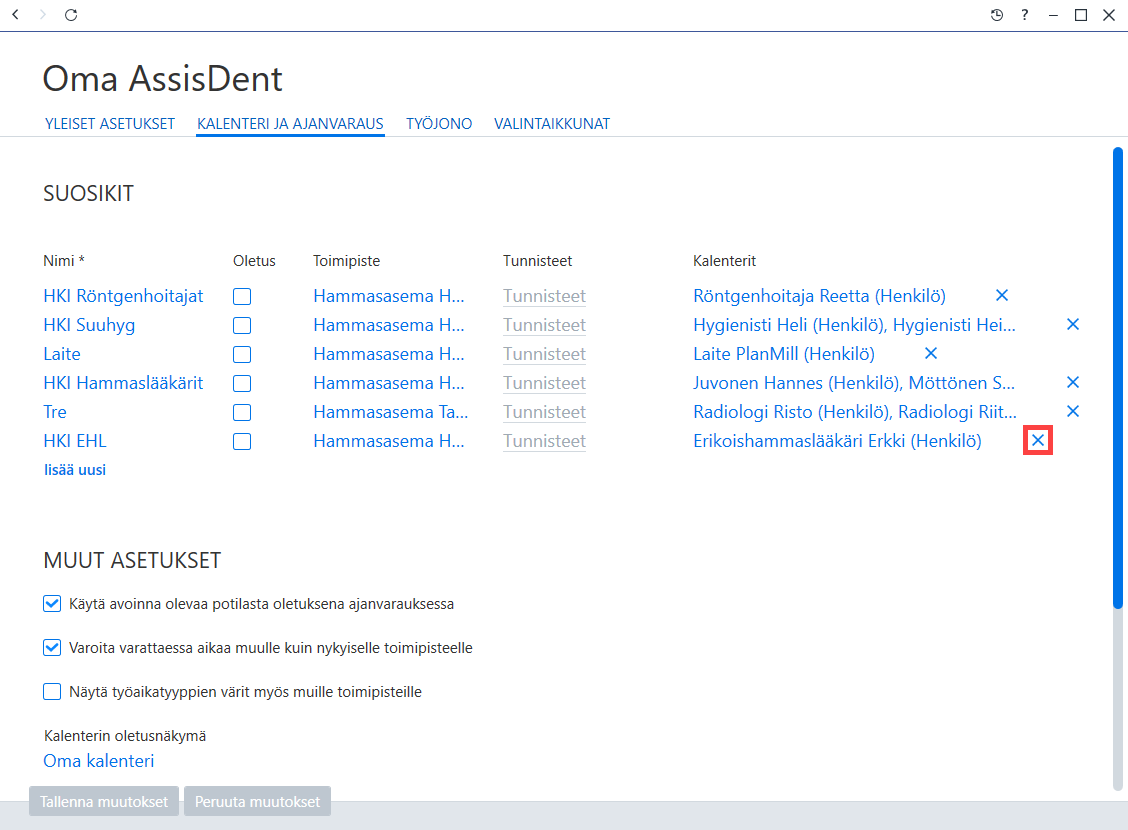Switch to Yleiset asetukset tab
Image resolution: width=1128 pixels, height=830 pixels.
click(x=109, y=124)
